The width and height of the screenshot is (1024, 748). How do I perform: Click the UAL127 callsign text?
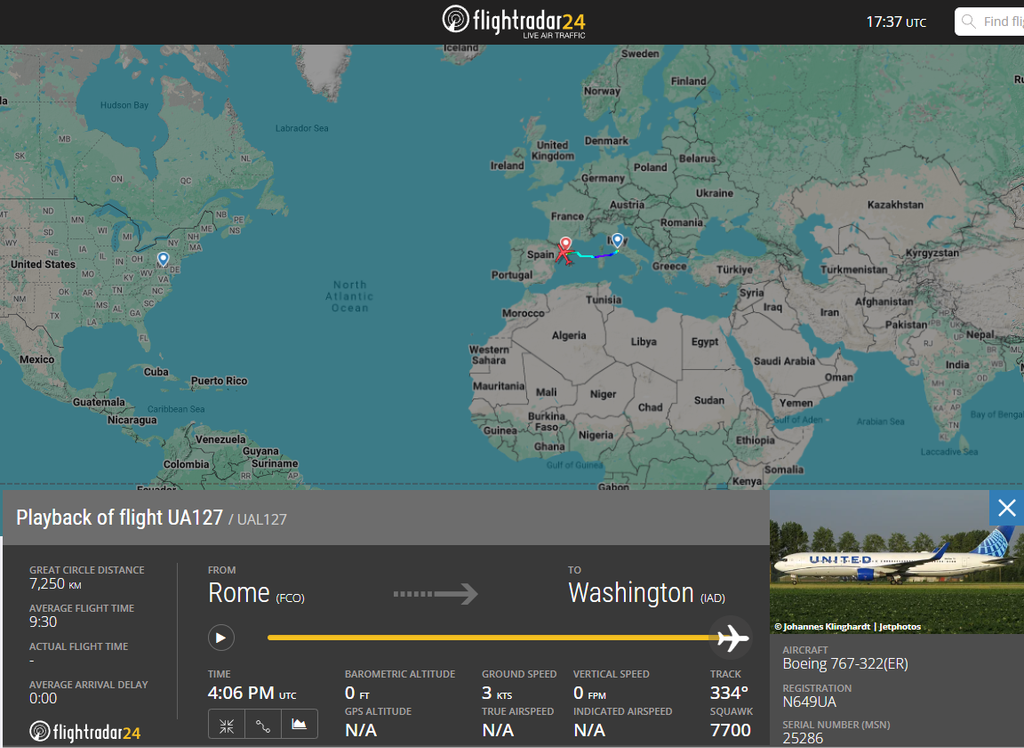click(x=262, y=519)
